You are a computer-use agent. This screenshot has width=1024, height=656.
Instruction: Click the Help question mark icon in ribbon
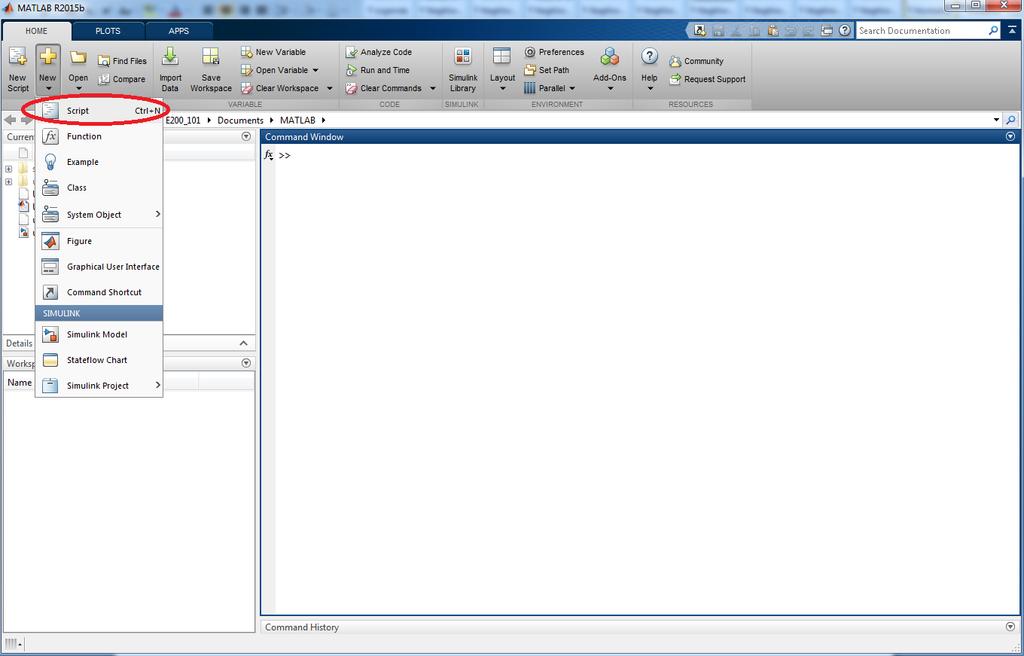click(649, 56)
